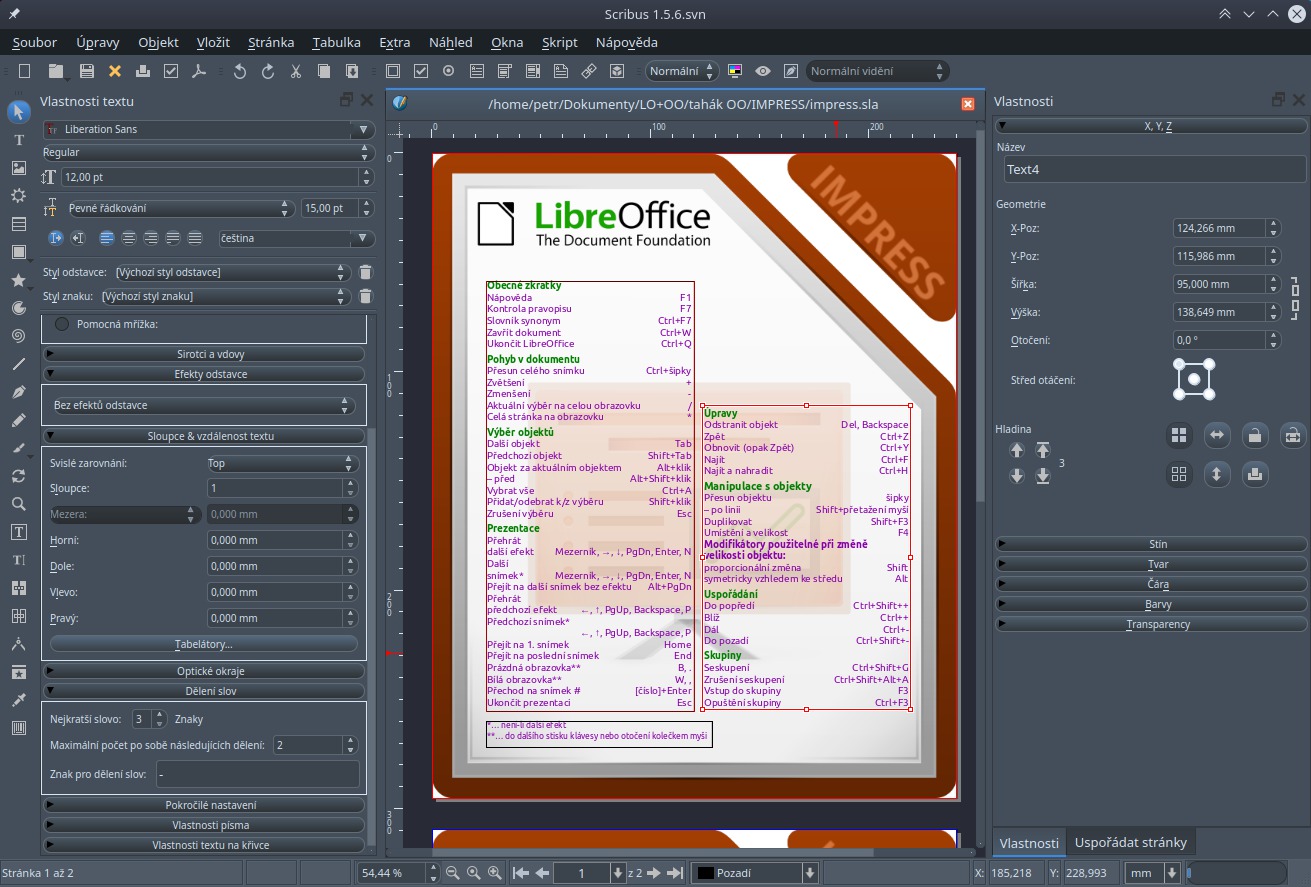Enable left text alignment

pos(107,238)
